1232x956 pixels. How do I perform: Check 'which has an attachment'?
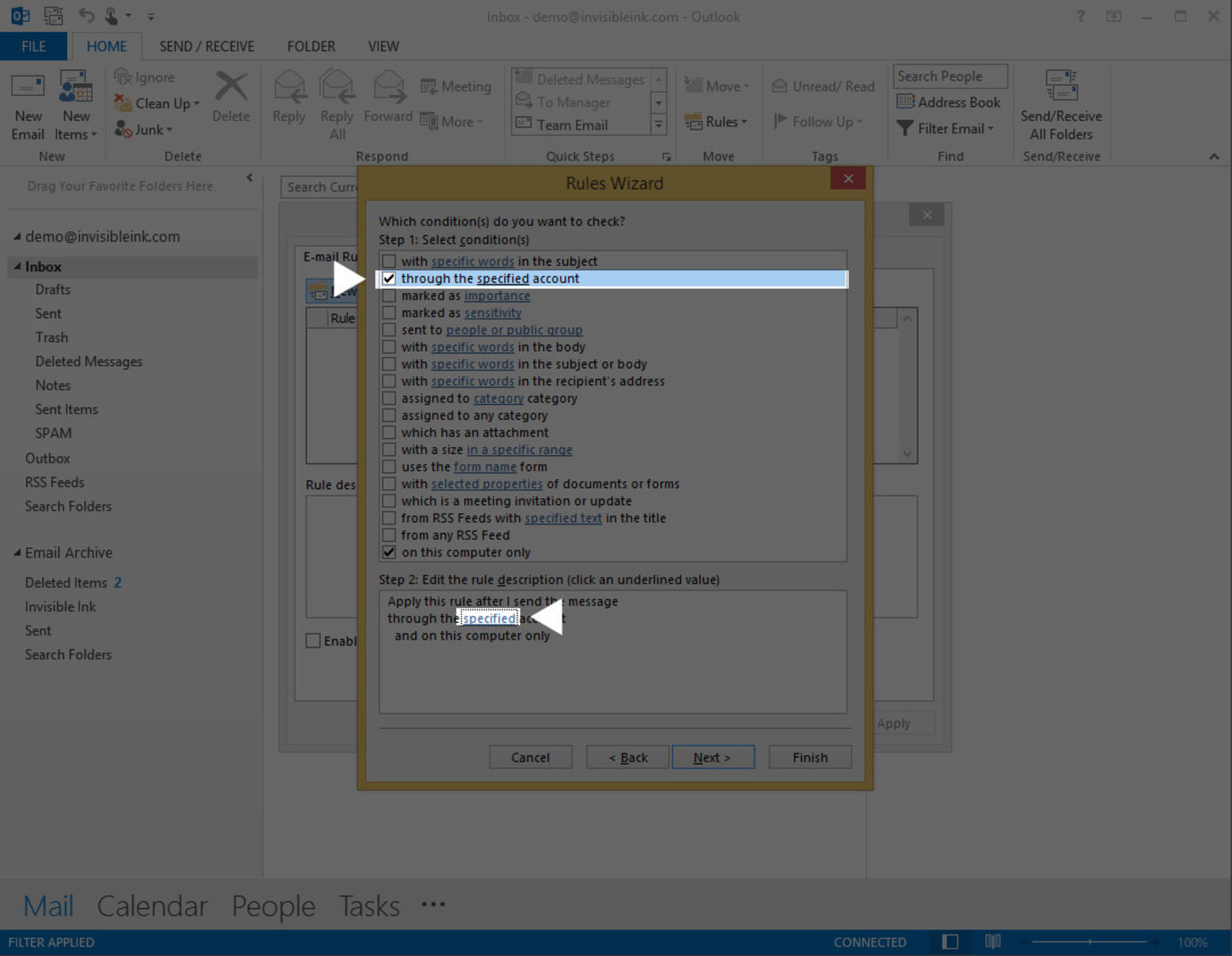click(389, 433)
